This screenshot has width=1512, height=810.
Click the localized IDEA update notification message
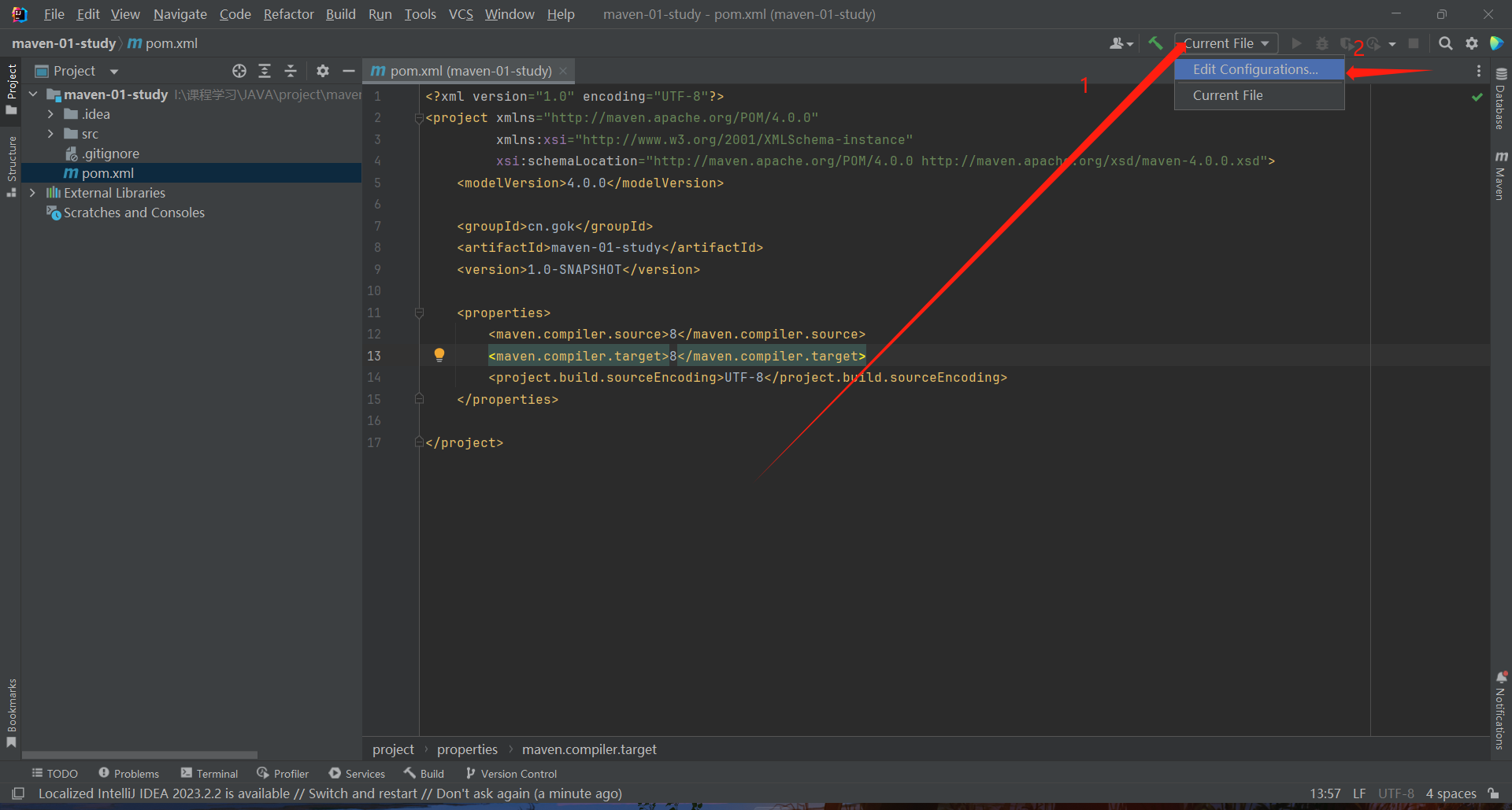[330, 793]
